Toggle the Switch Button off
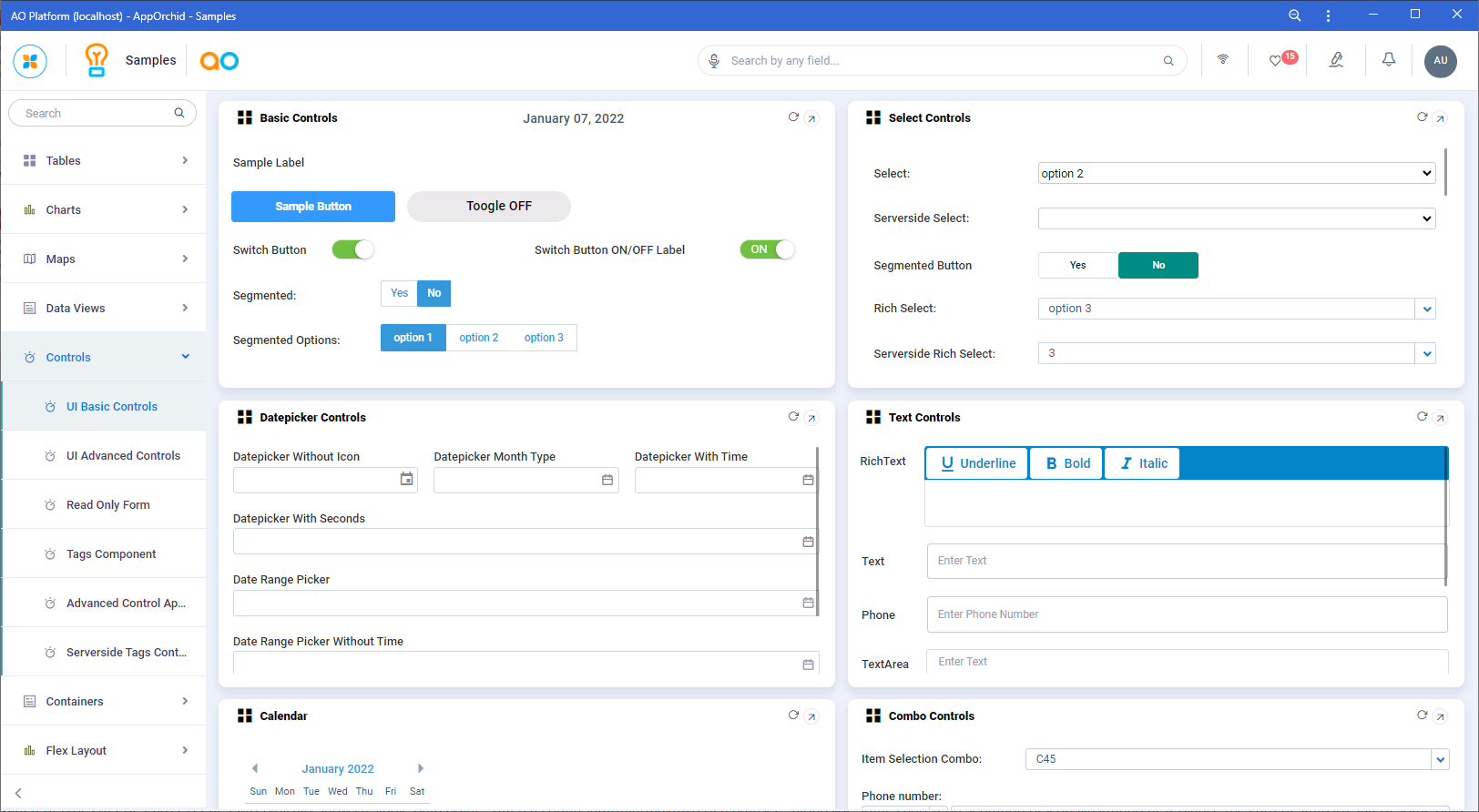 [x=352, y=249]
